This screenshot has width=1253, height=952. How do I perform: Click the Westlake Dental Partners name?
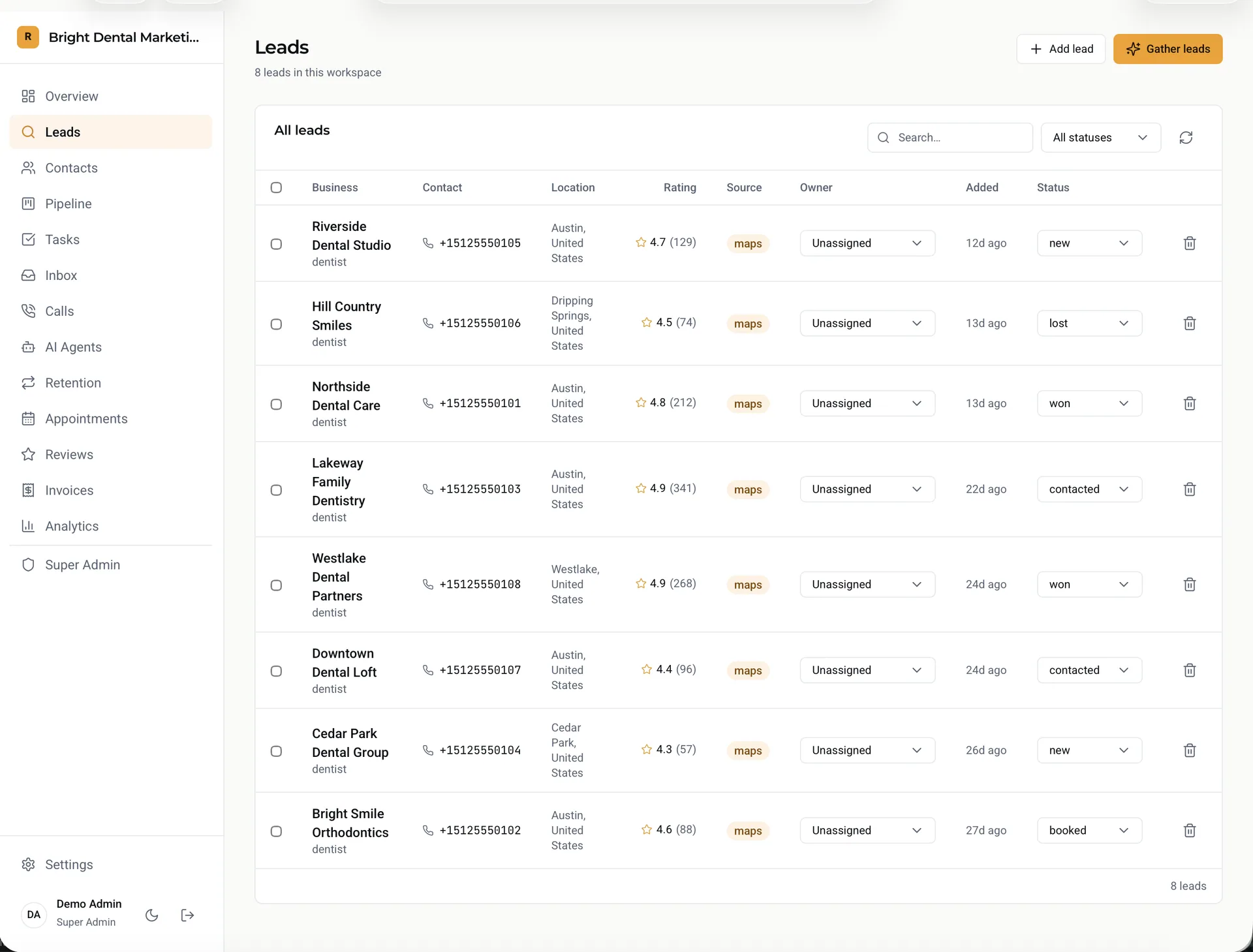[339, 577]
